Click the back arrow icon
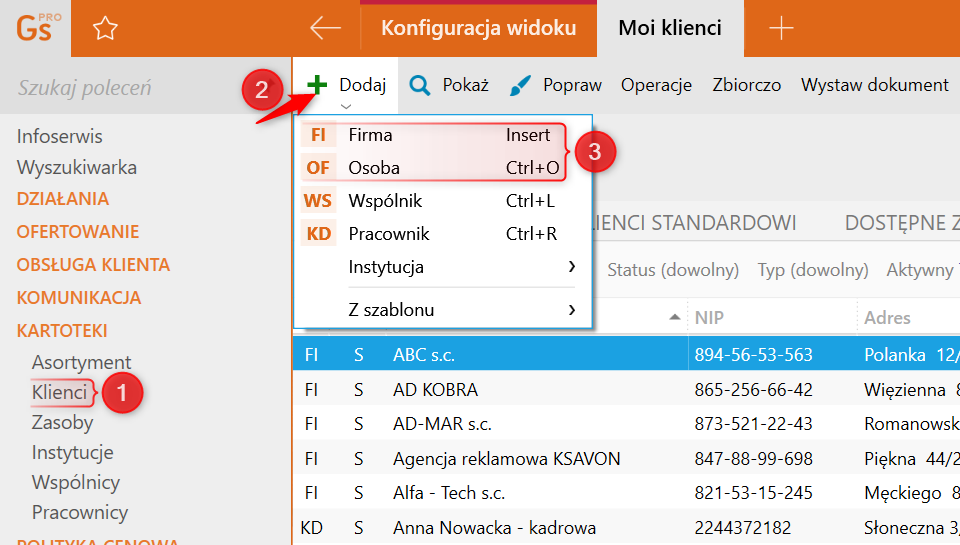Screen dimensions: 960x545 pos(325,28)
